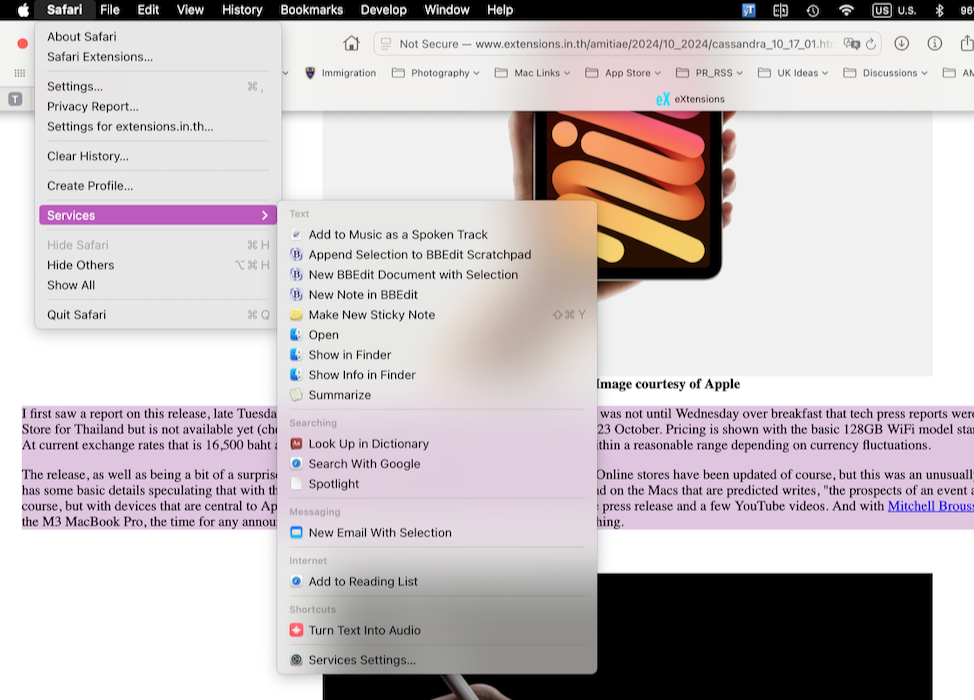
Task: Click the Bluetooth menu bar icon
Action: (x=939, y=10)
